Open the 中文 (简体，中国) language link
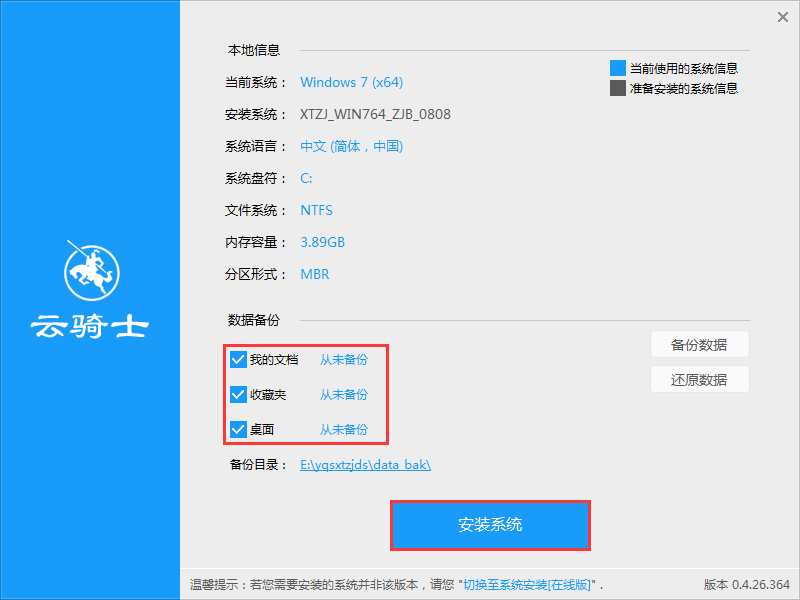The width and height of the screenshot is (800, 600). coord(350,146)
